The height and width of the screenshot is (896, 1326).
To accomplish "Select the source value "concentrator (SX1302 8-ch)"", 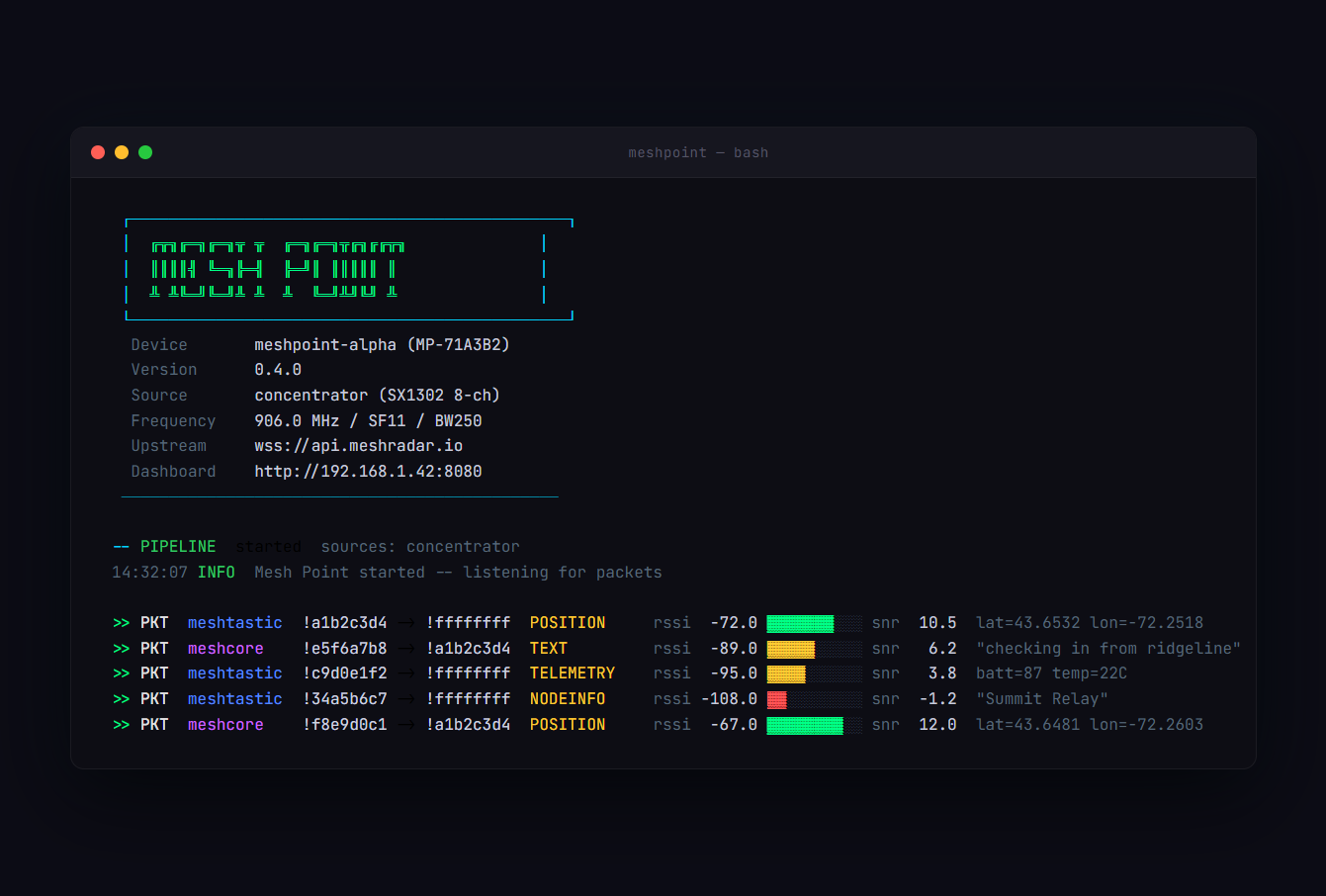I will point(377,396).
